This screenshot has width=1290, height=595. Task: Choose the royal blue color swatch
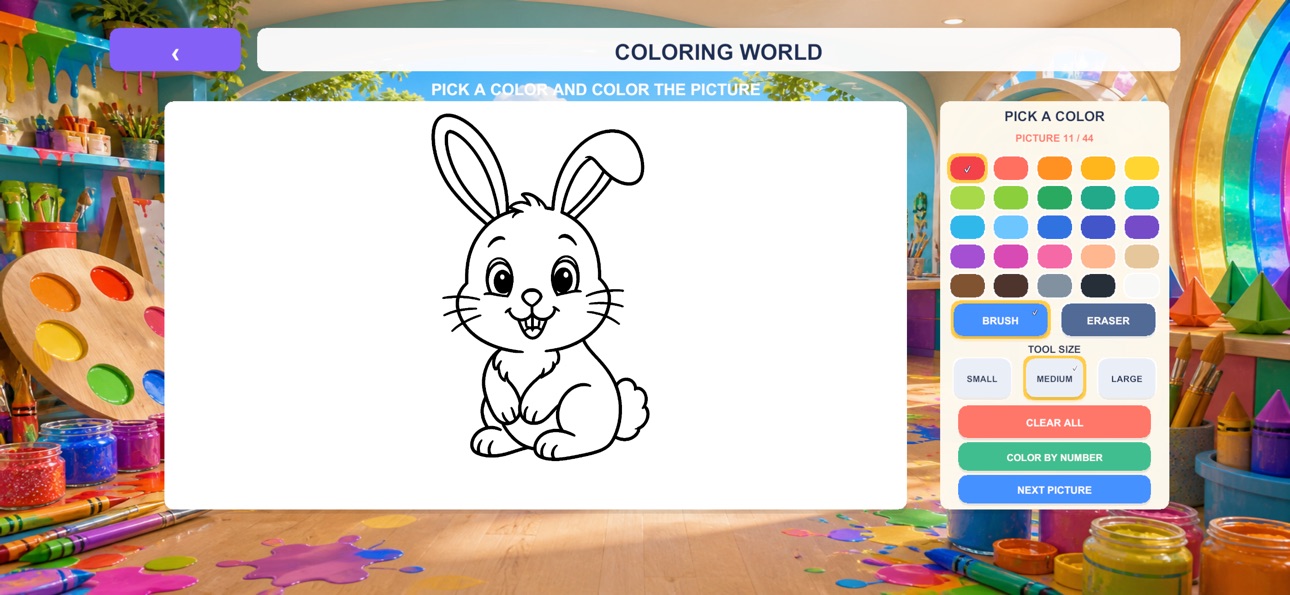click(1054, 227)
